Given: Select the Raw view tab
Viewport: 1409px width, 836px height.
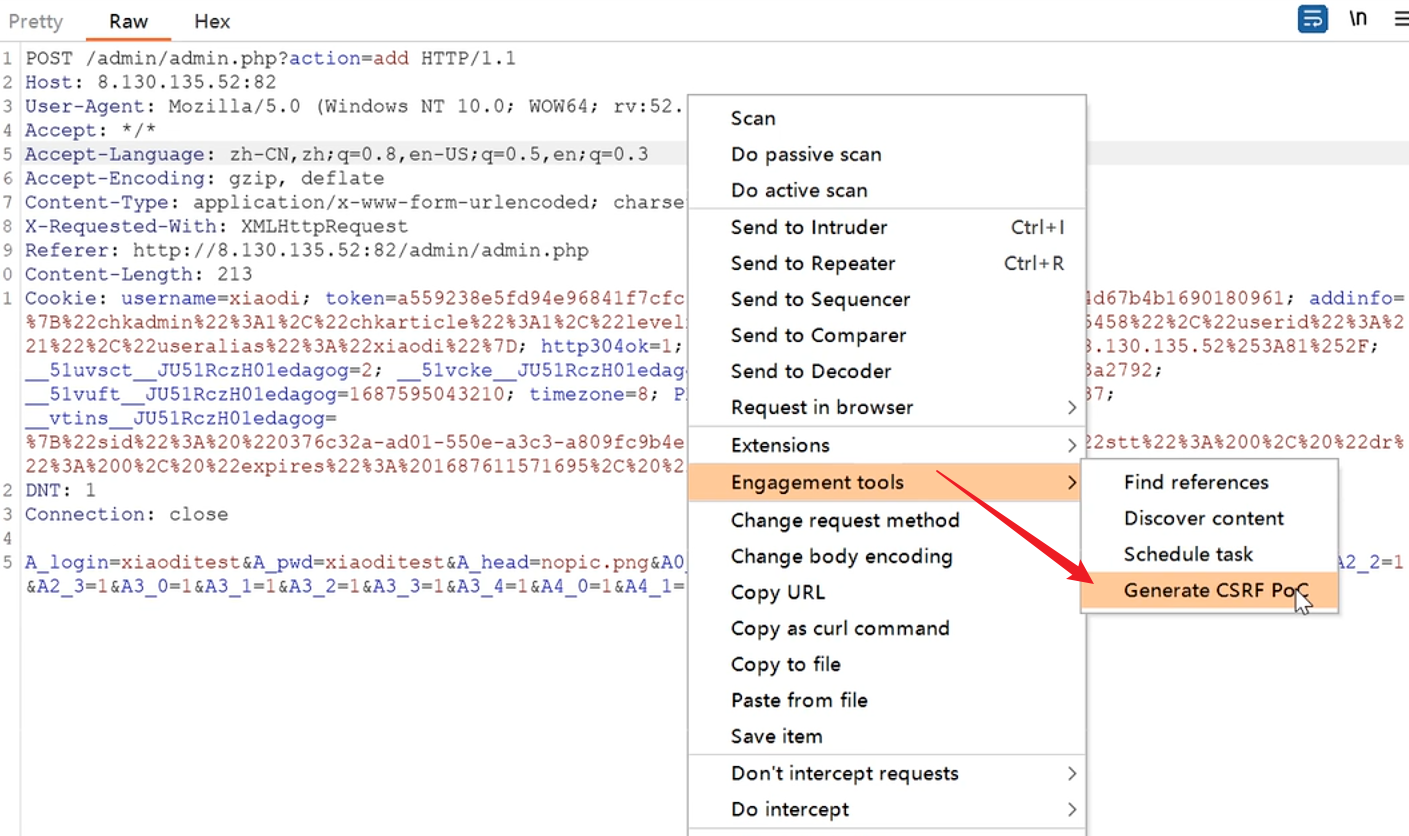Looking at the screenshot, I should pyautogui.click(x=129, y=21).
